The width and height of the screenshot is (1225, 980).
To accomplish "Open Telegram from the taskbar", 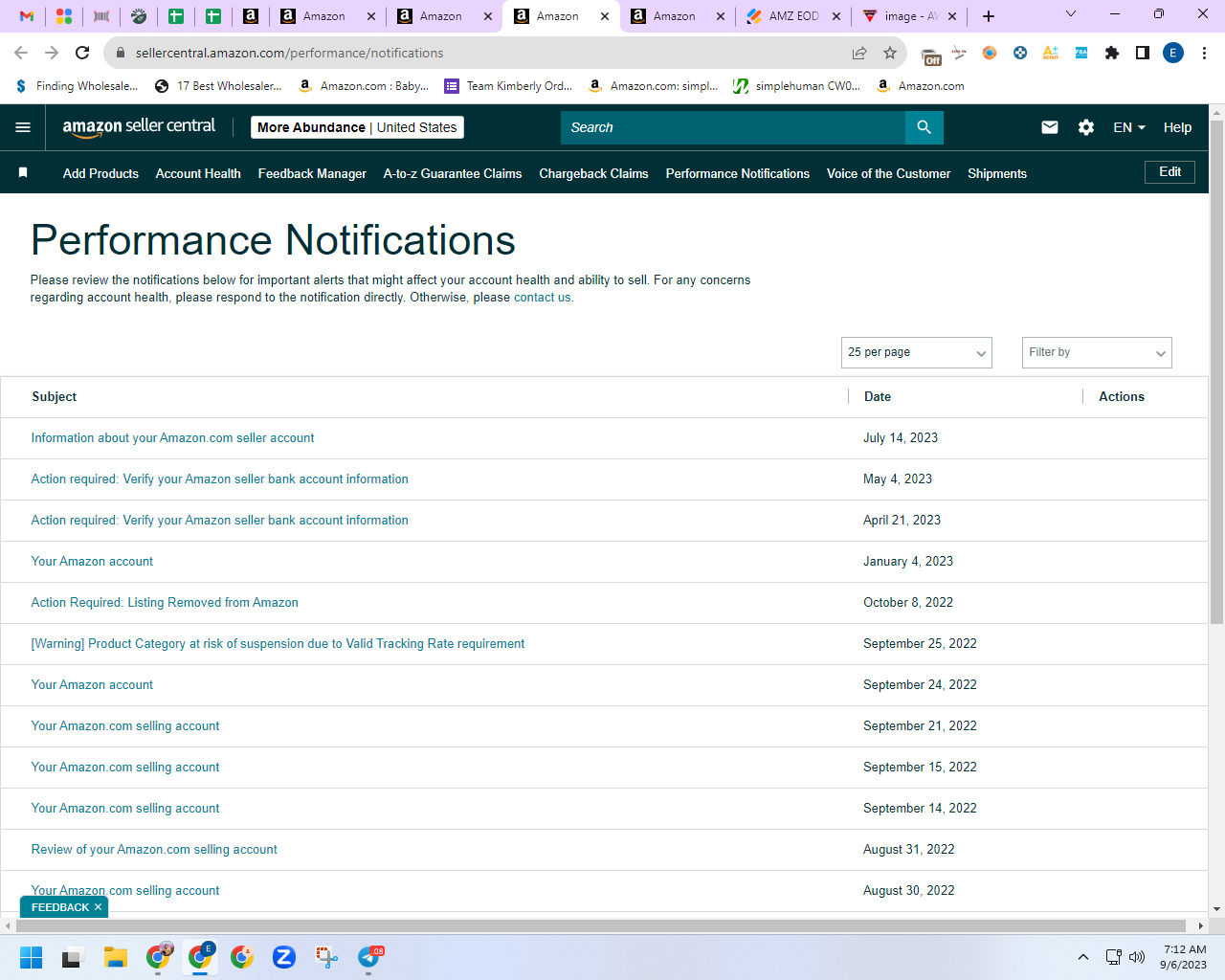I will (x=369, y=957).
